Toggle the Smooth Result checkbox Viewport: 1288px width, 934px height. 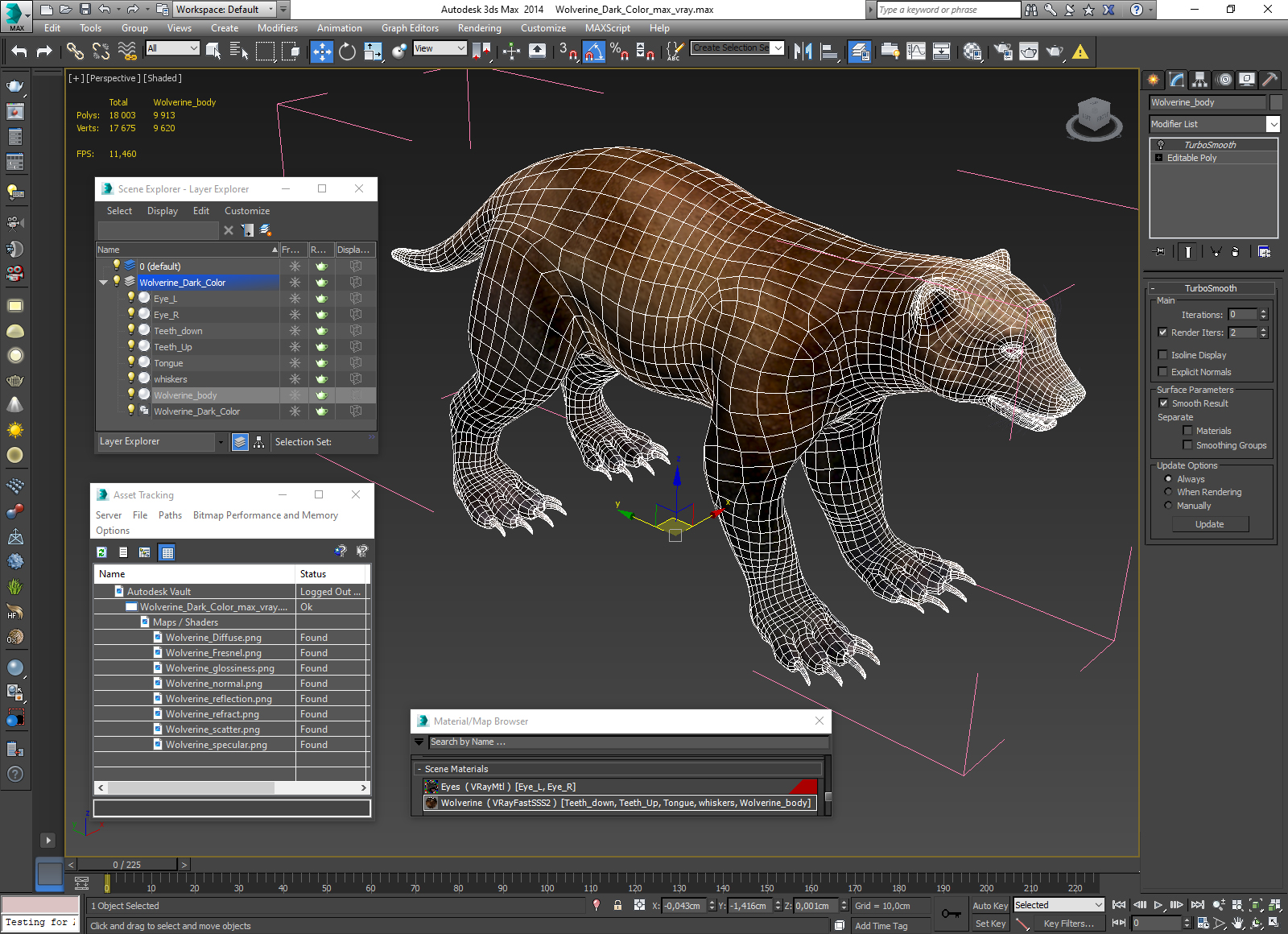1163,403
